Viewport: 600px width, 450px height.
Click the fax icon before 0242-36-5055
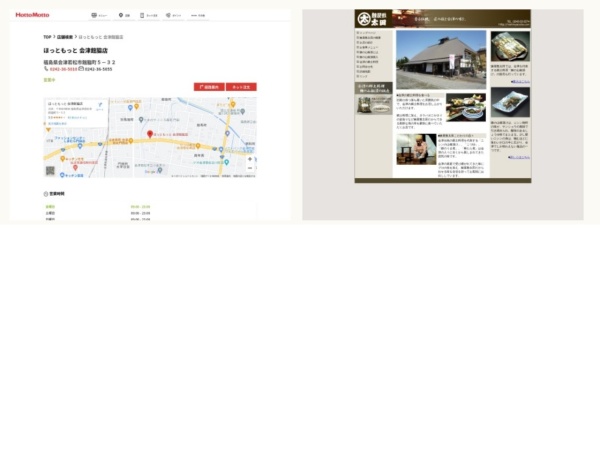[x=81, y=69]
